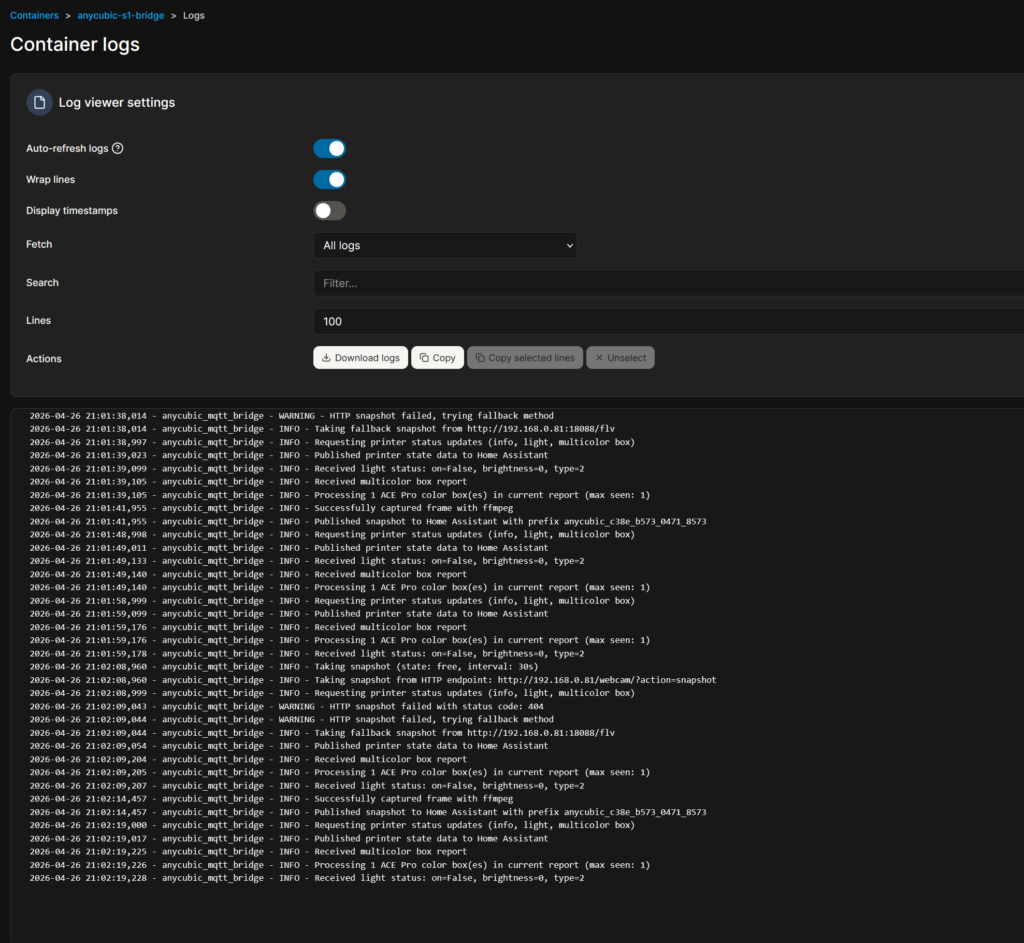
Task: Select the log line mentioning interval: 30s
Action: (300, 666)
